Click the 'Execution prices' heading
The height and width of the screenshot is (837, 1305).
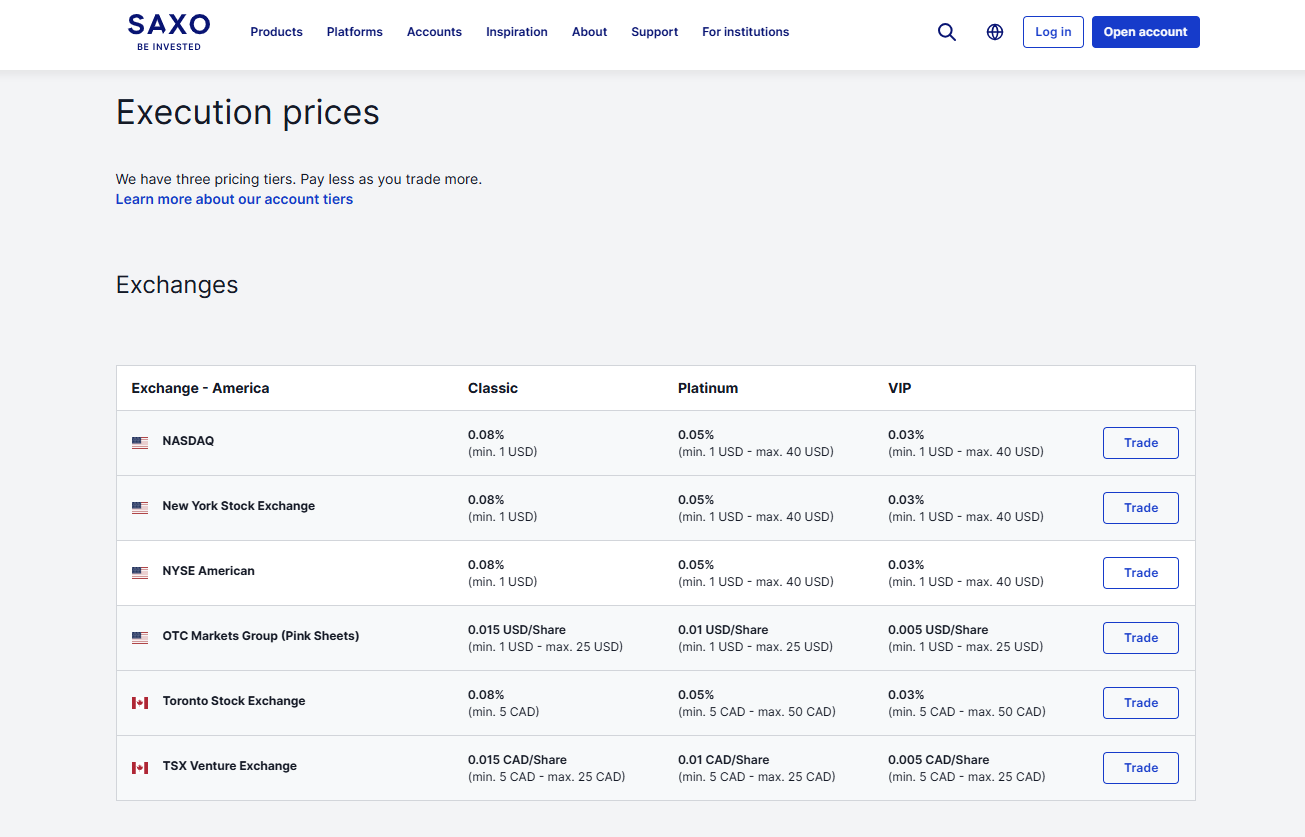[x=248, y=112]
